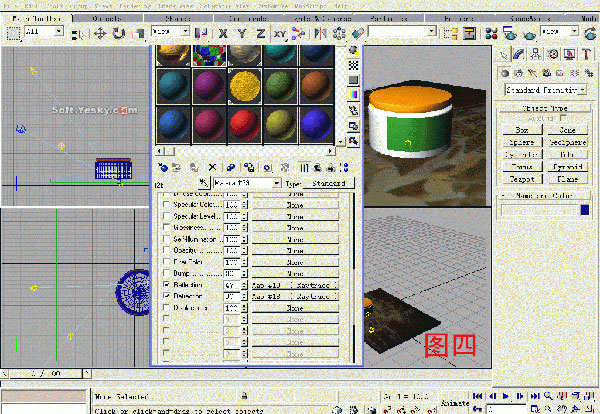The height and width of the screenshot is (414, 600).
Task: Open the Modify command panel
Action: 518,54
